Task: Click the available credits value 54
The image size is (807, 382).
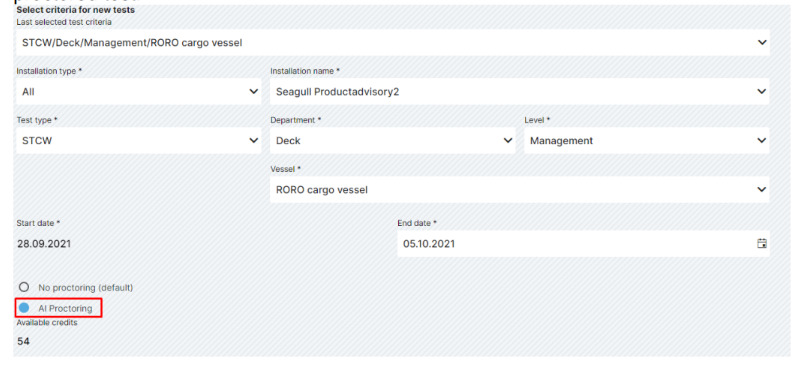Action: pos(23,341)
